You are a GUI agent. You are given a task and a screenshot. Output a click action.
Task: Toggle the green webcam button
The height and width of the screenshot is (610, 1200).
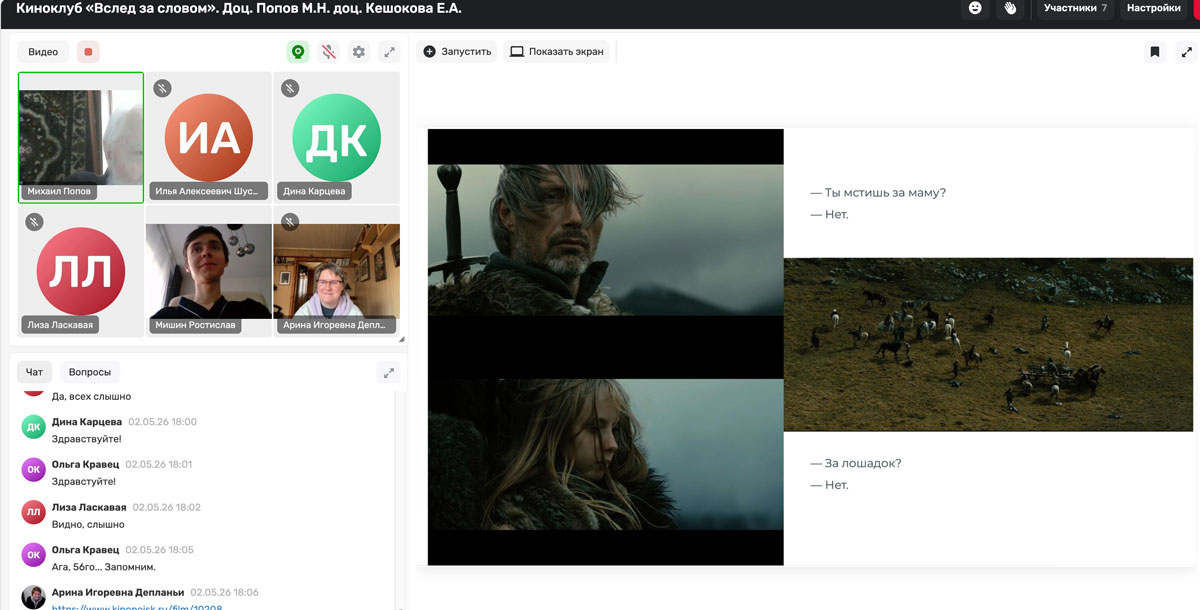pos(297,52)
